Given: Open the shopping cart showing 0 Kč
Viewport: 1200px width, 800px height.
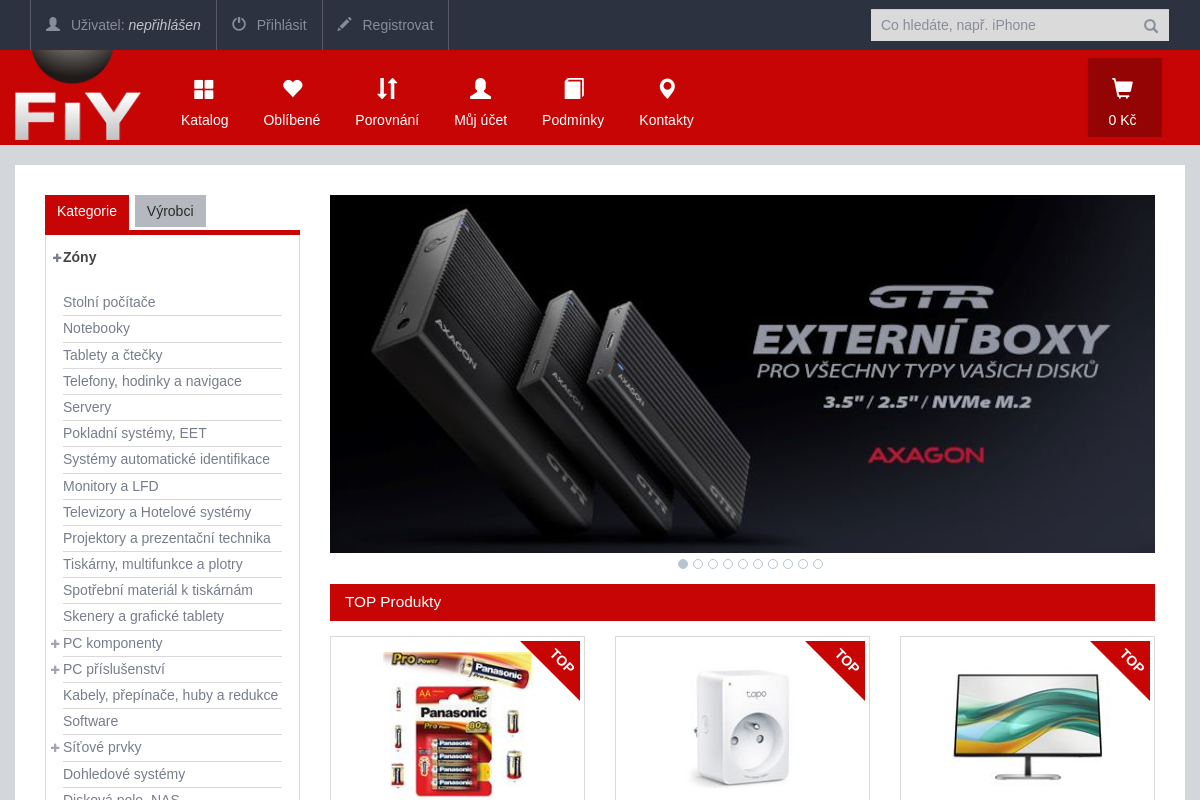Looking at the screenshot, I should tap(1125, 97).
